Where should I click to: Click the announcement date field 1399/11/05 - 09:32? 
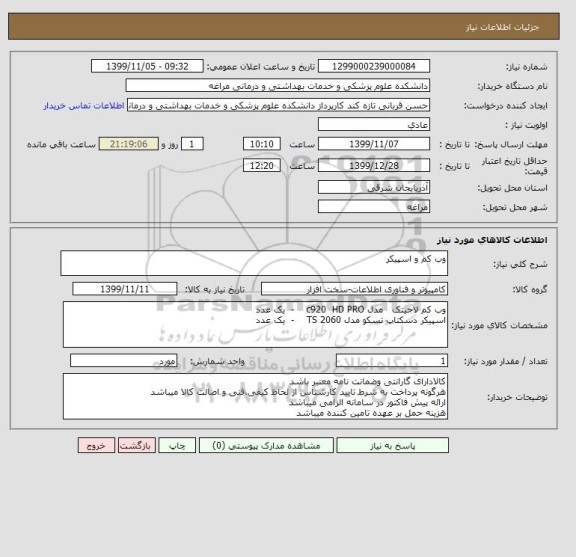point(147,66)
